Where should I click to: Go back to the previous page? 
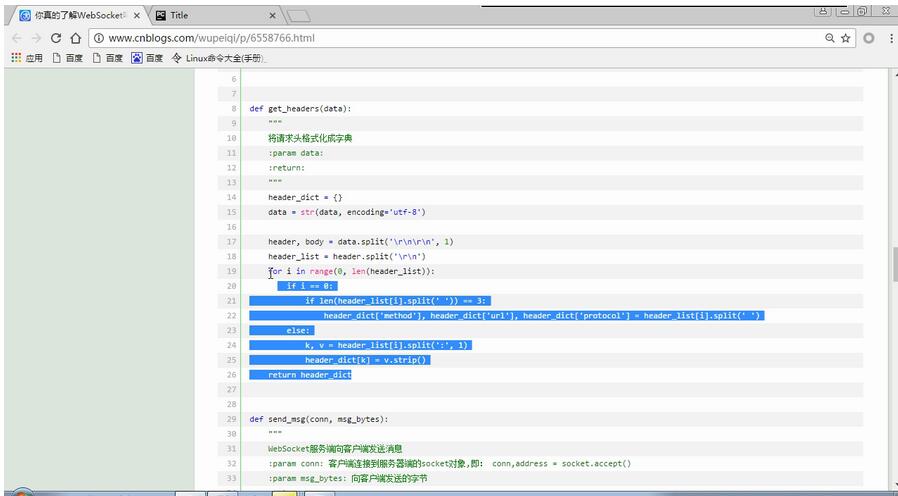pyautogui.click(x=17, y=38)
